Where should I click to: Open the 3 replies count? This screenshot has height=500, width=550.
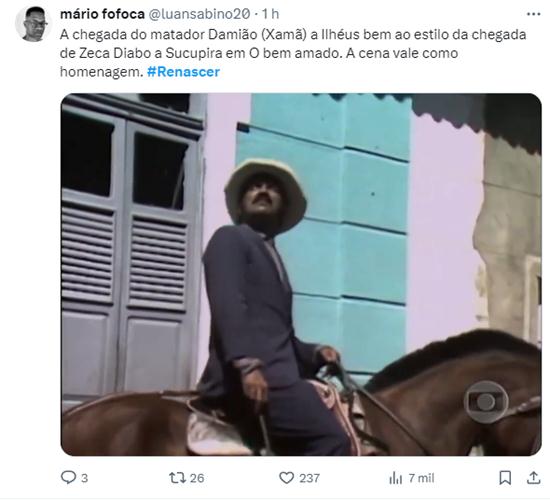pyautogui.click(x=85, y=478)
